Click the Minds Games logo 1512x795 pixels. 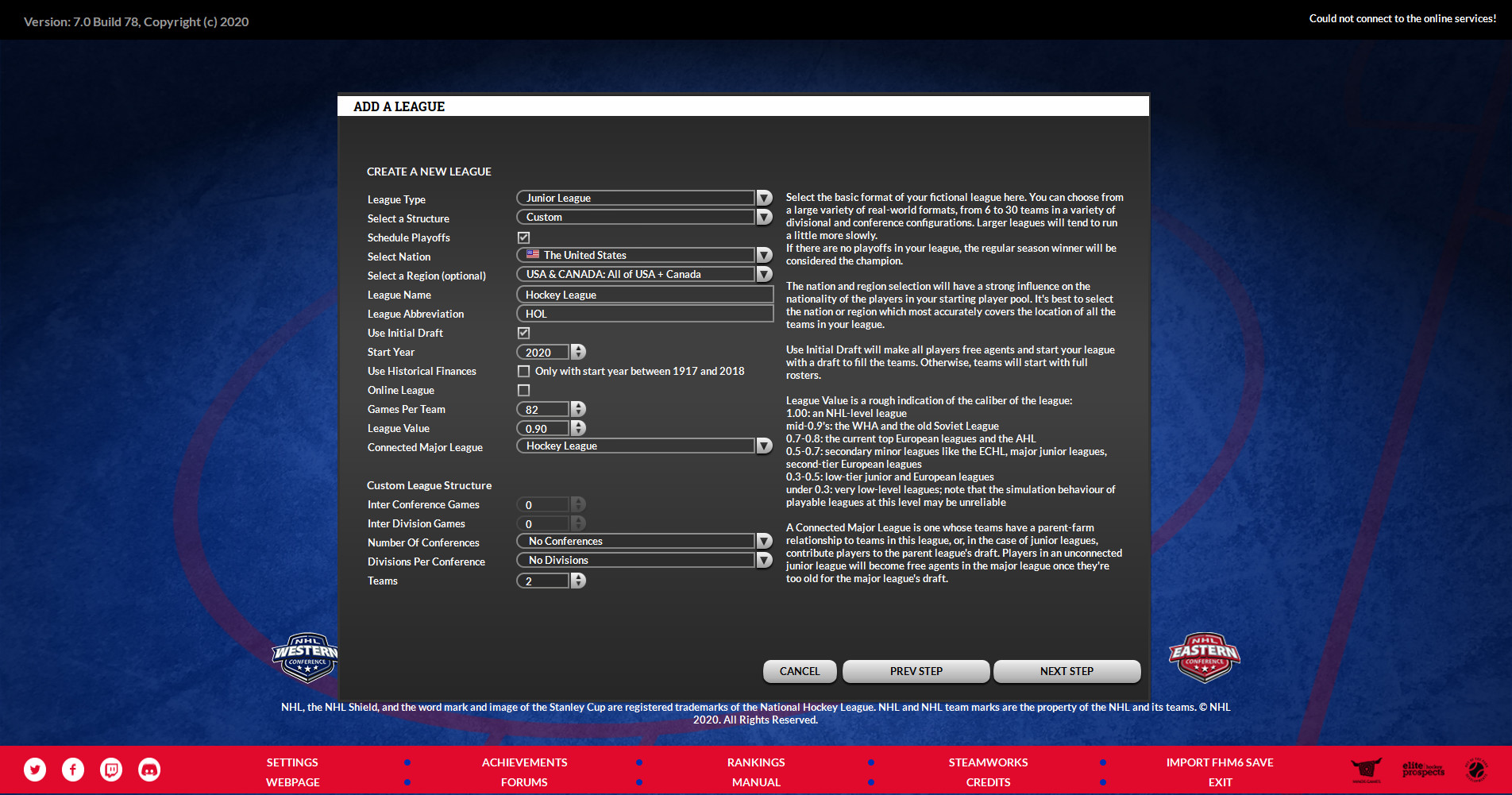1367,769
